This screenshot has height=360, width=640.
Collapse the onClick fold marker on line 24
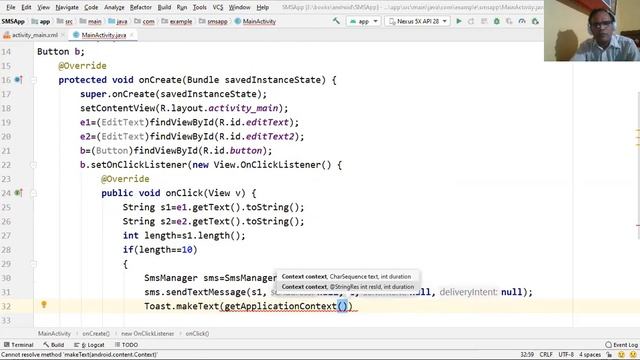pyautogui.click(x=34, y=193)
